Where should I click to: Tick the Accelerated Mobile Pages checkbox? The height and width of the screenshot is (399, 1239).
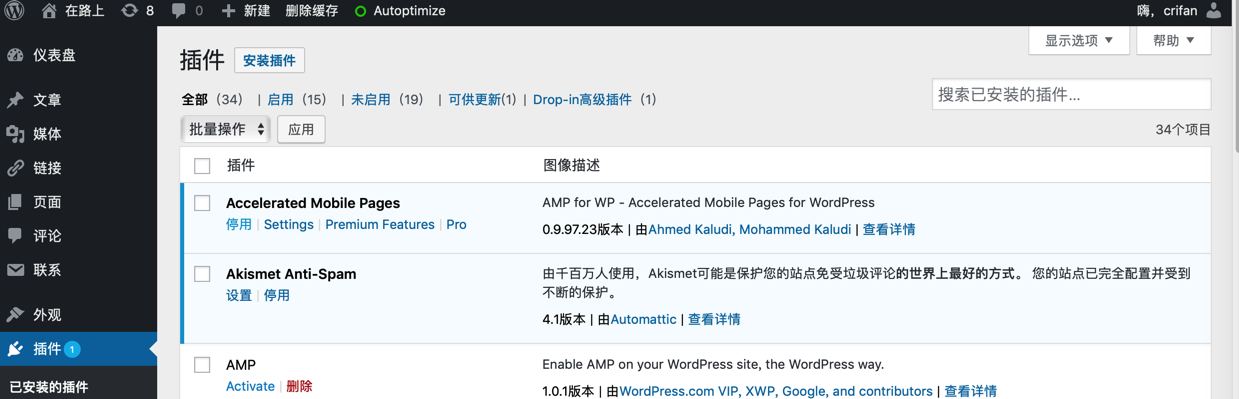(202, 203)
